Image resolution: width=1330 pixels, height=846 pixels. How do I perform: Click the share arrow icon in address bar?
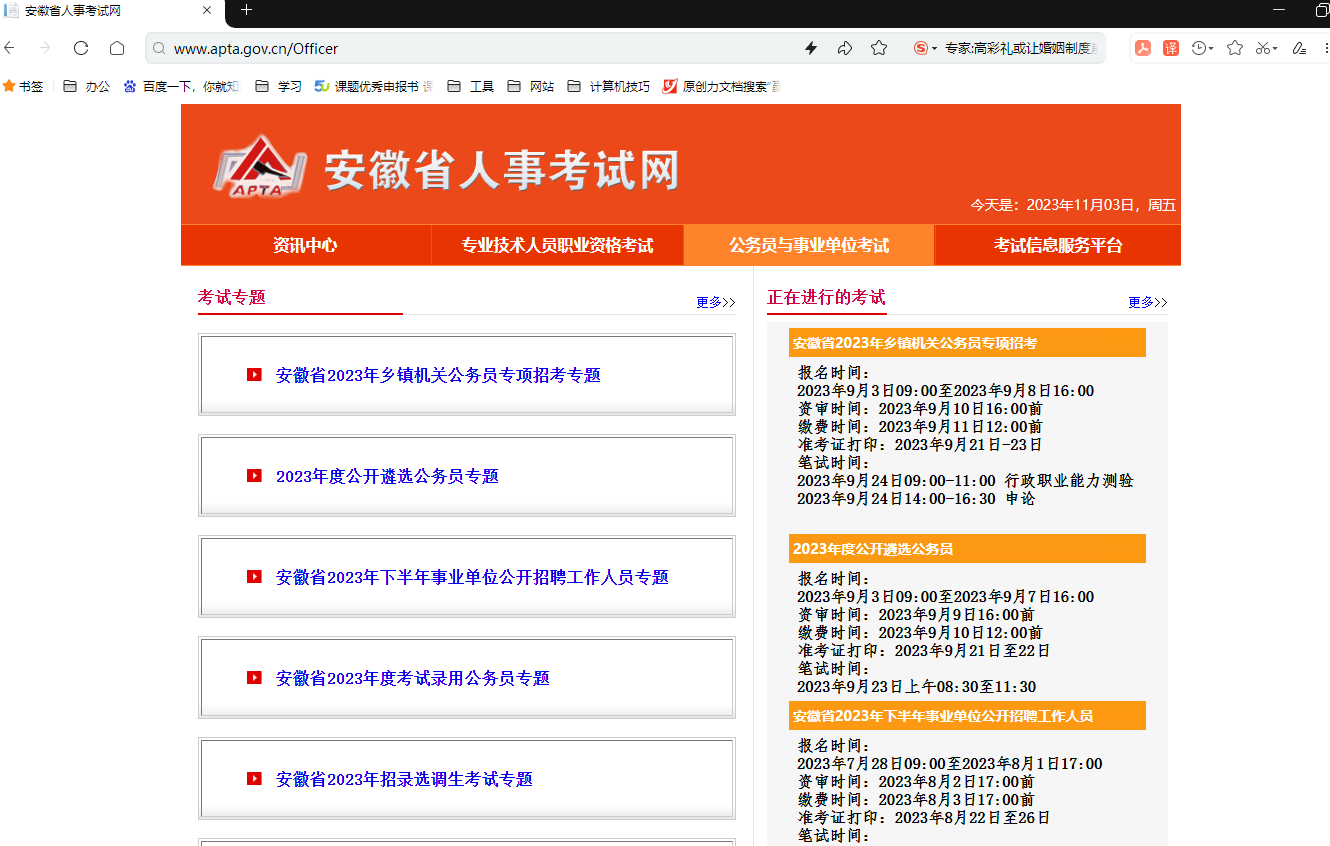coord(845,48)
